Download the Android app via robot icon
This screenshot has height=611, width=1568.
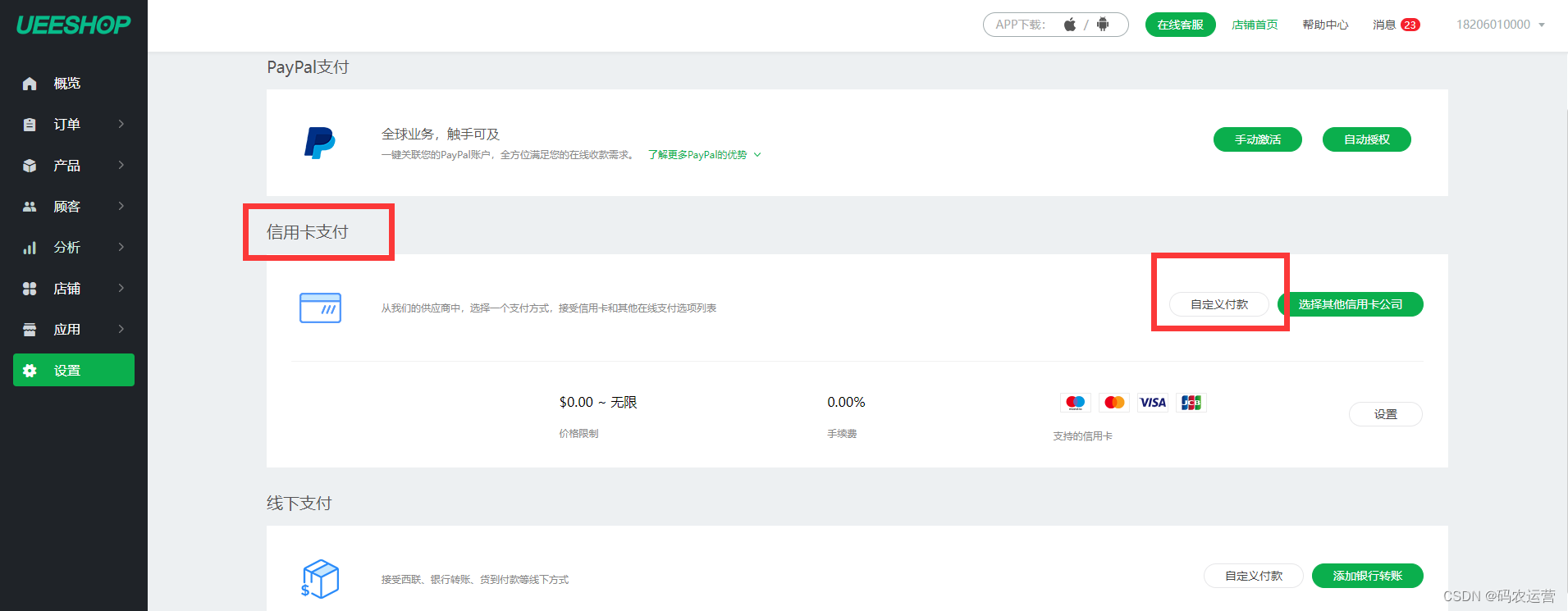tap(1103, 25)
